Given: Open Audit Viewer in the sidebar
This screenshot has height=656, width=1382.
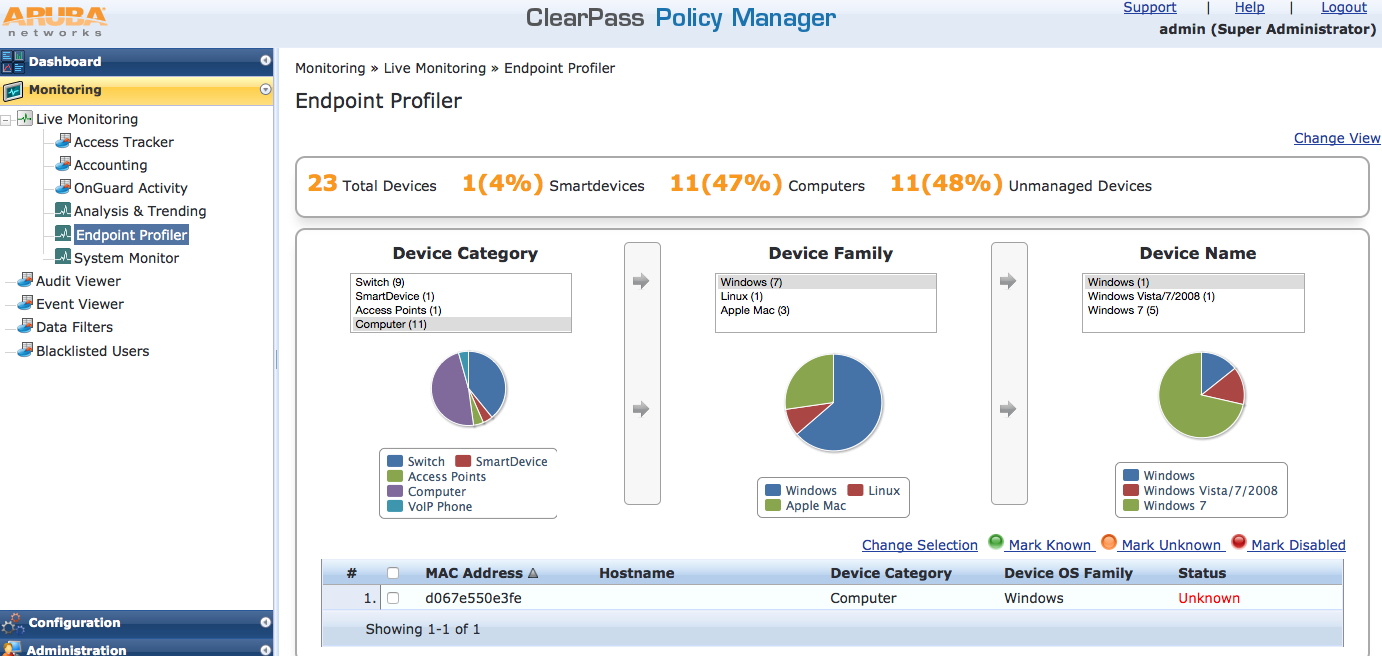Looking at the screenshot, I should (x=78, y=281).
